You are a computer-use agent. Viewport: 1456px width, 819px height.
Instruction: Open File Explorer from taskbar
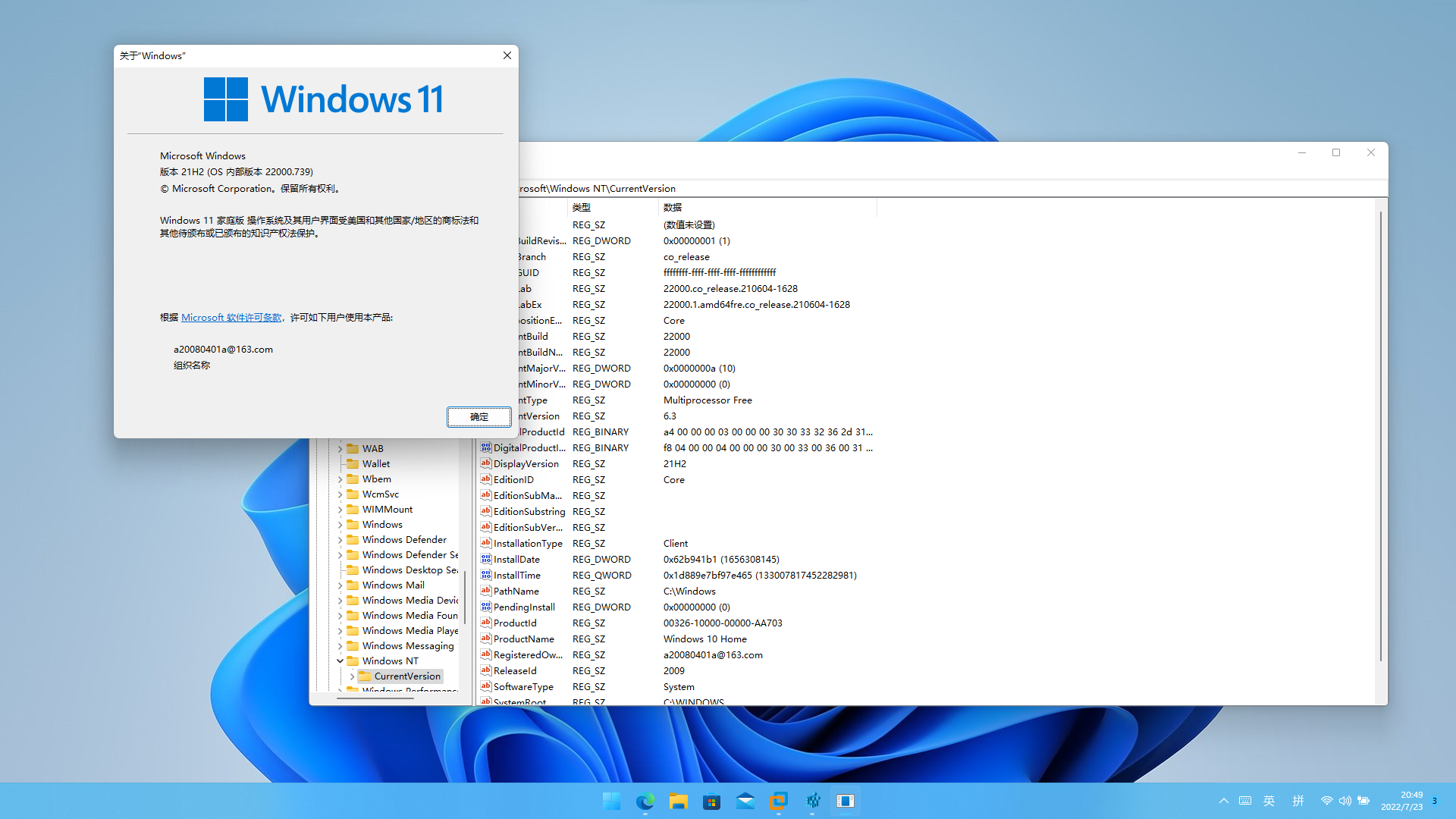[679, 801]
